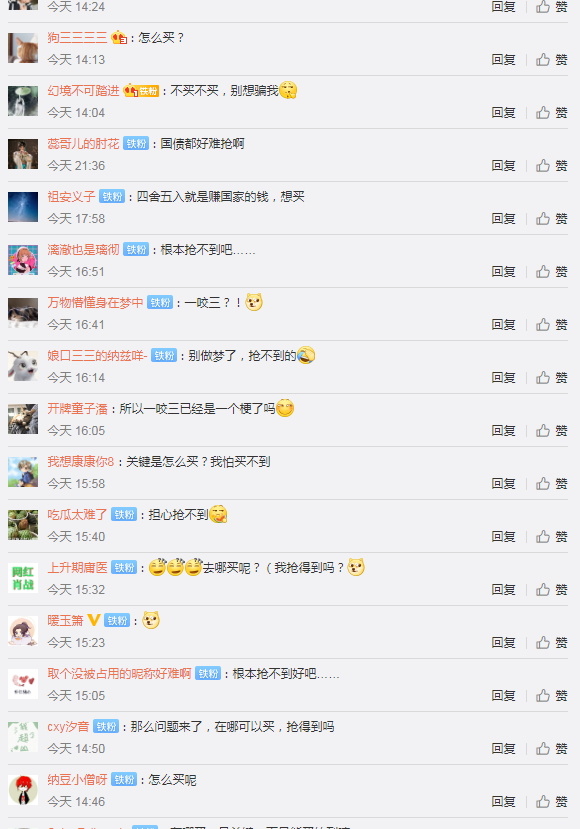This screenshot has width=580, height=829.
Task: Open the 铁粉 badge next to 暖玉箫
Action: 117,620
